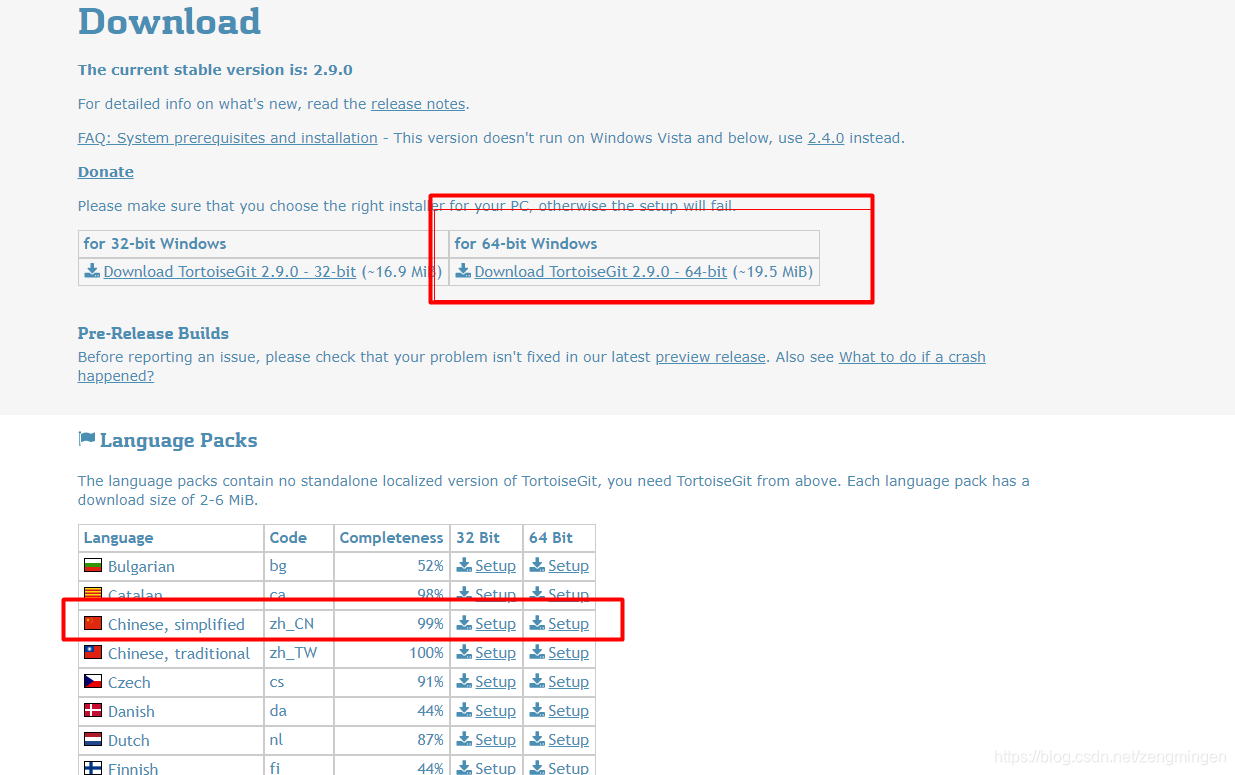
Task: Click the Dutch flag icon
Action: 93,740
